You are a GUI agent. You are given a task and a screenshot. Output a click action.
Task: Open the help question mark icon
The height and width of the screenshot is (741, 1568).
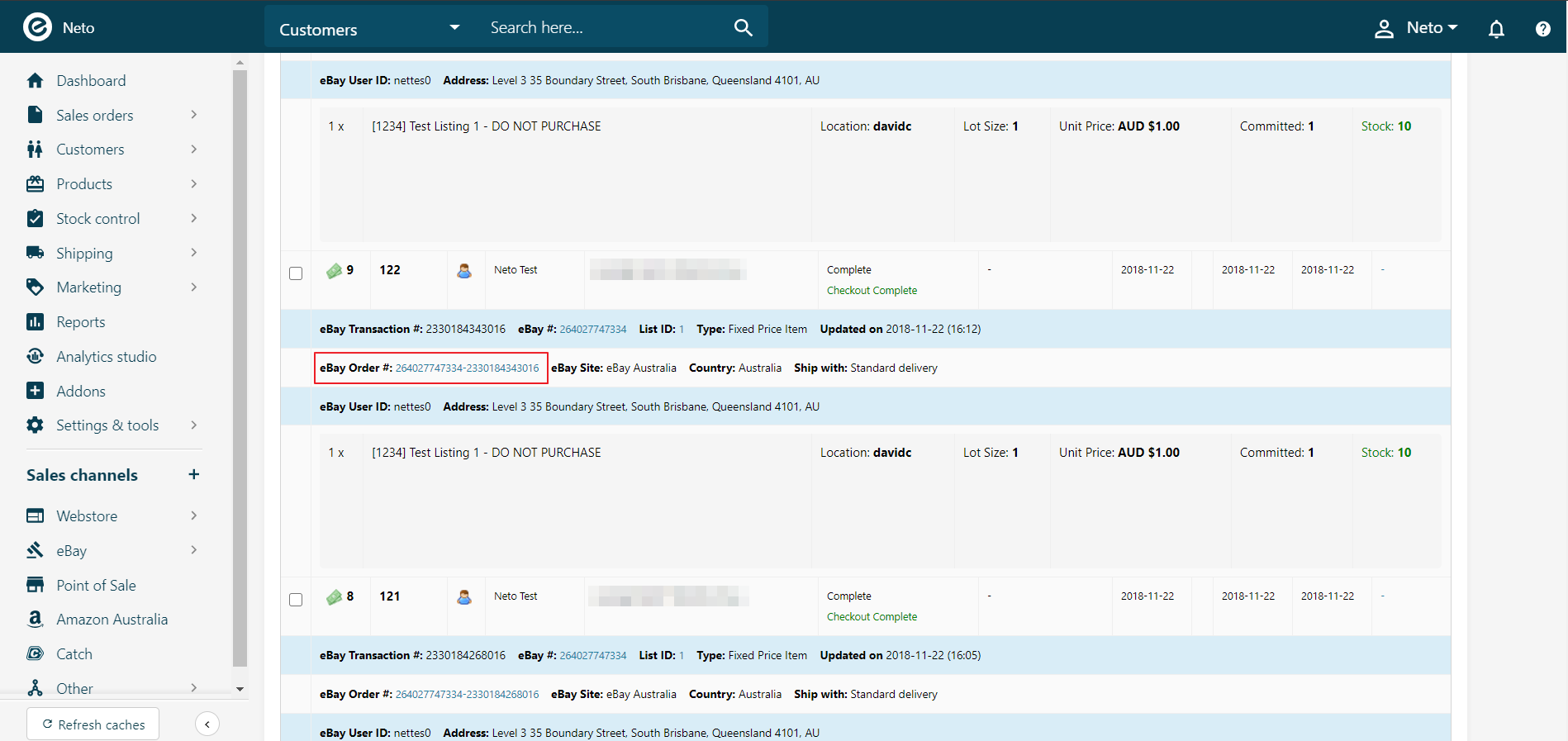coord(1542,29)
